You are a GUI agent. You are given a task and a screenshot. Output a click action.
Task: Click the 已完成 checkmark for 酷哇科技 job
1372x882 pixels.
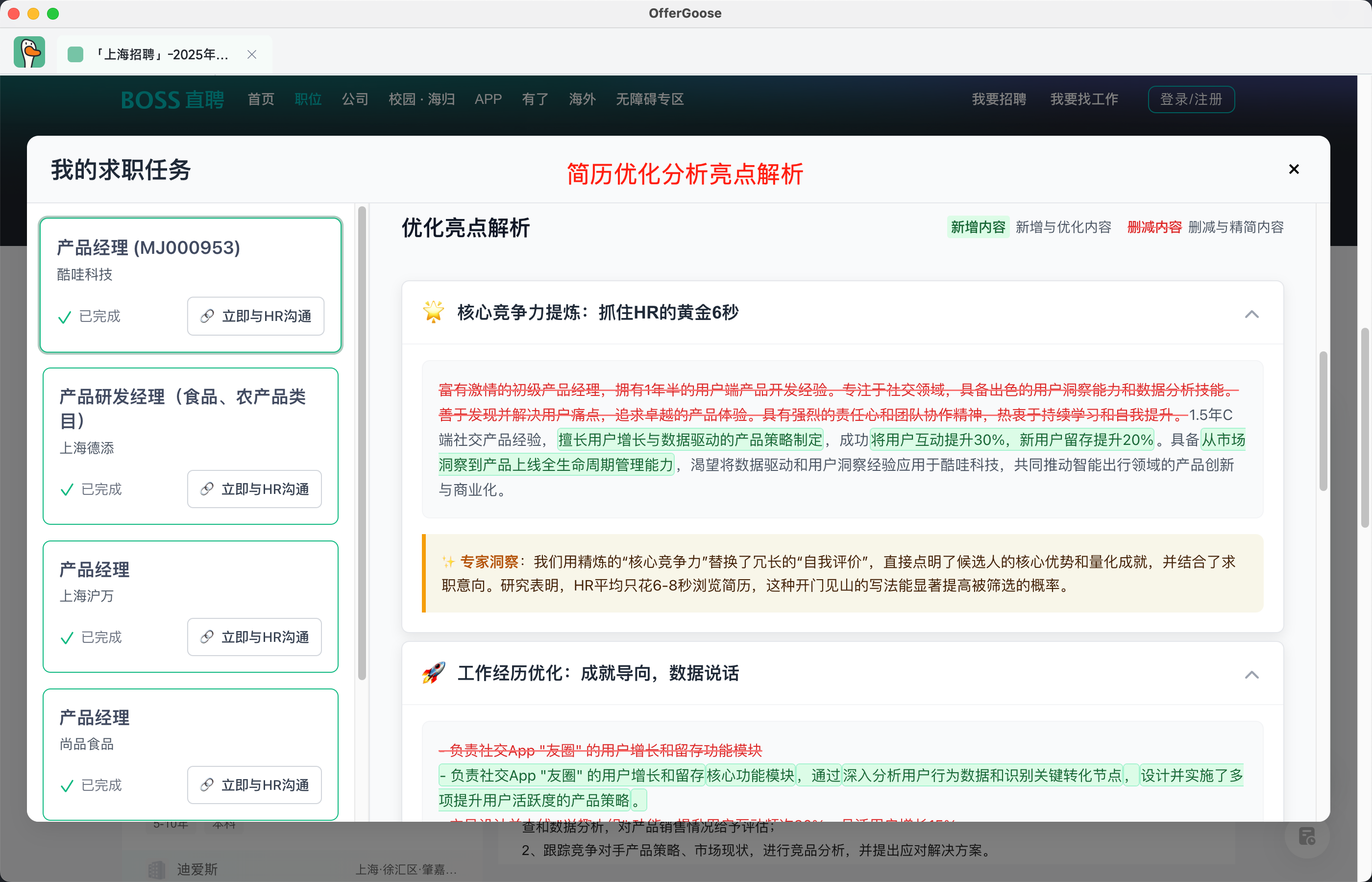65,317
